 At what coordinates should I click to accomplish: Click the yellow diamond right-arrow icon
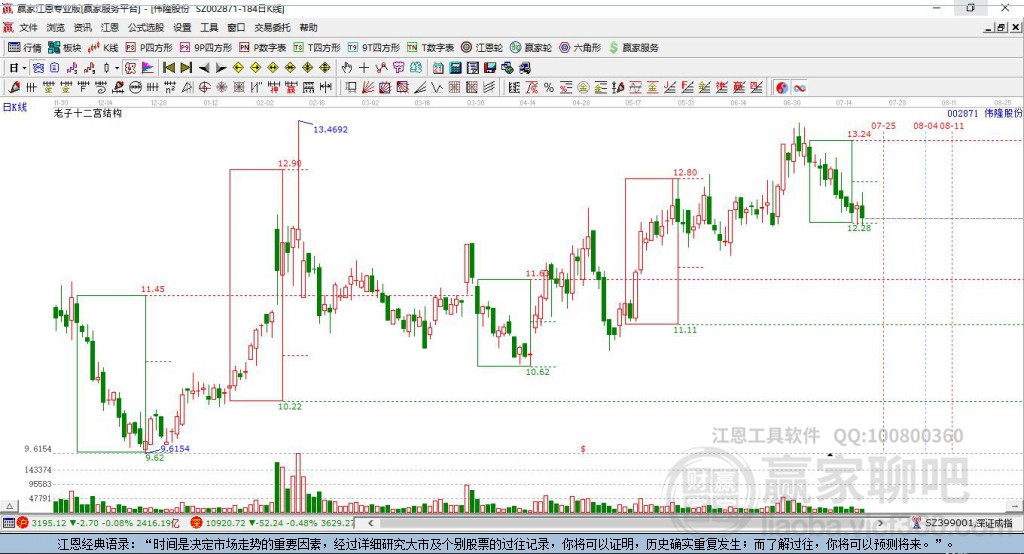point(255,68)
